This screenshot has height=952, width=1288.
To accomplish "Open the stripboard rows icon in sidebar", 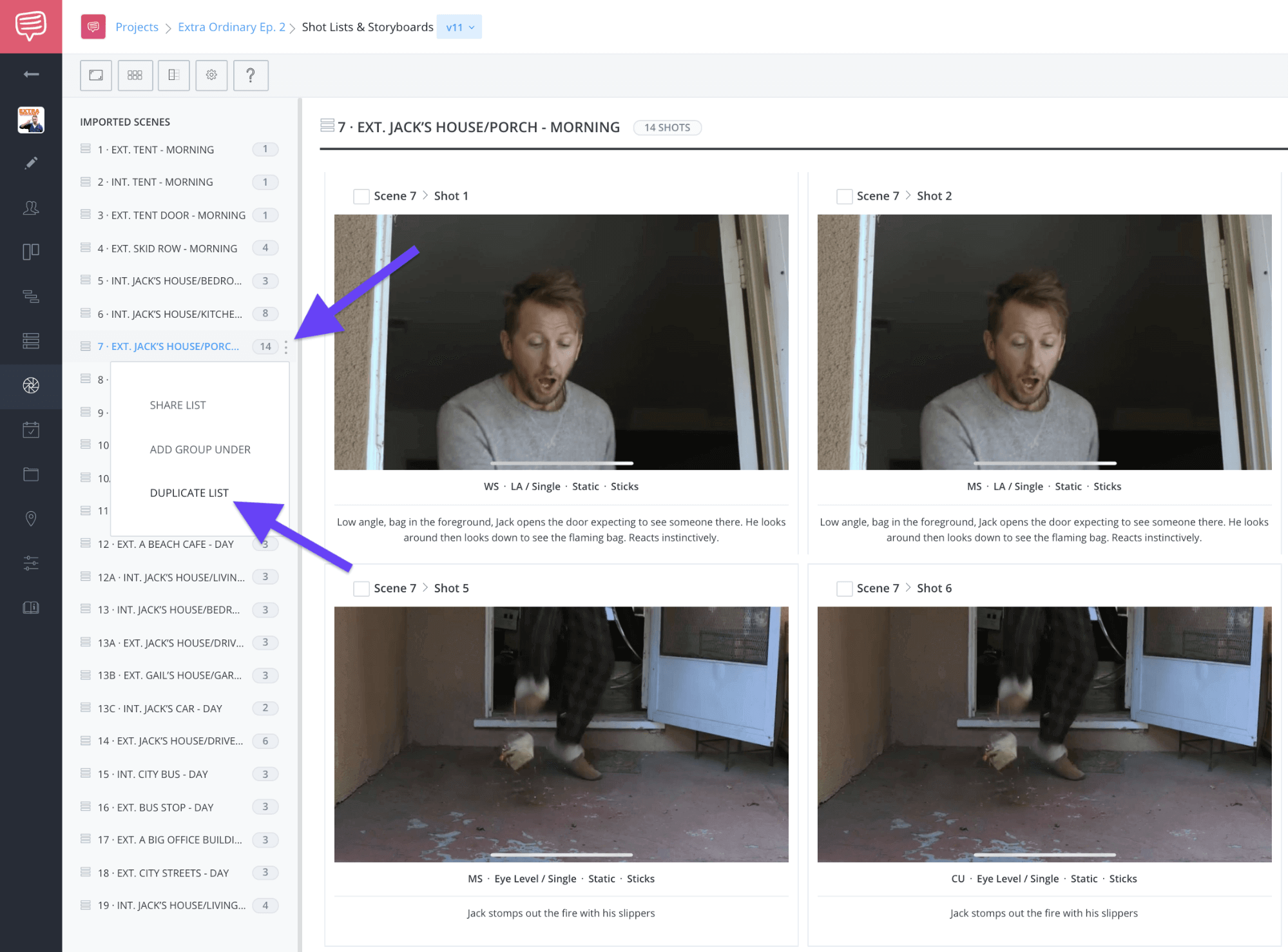I will pos(31,340).
